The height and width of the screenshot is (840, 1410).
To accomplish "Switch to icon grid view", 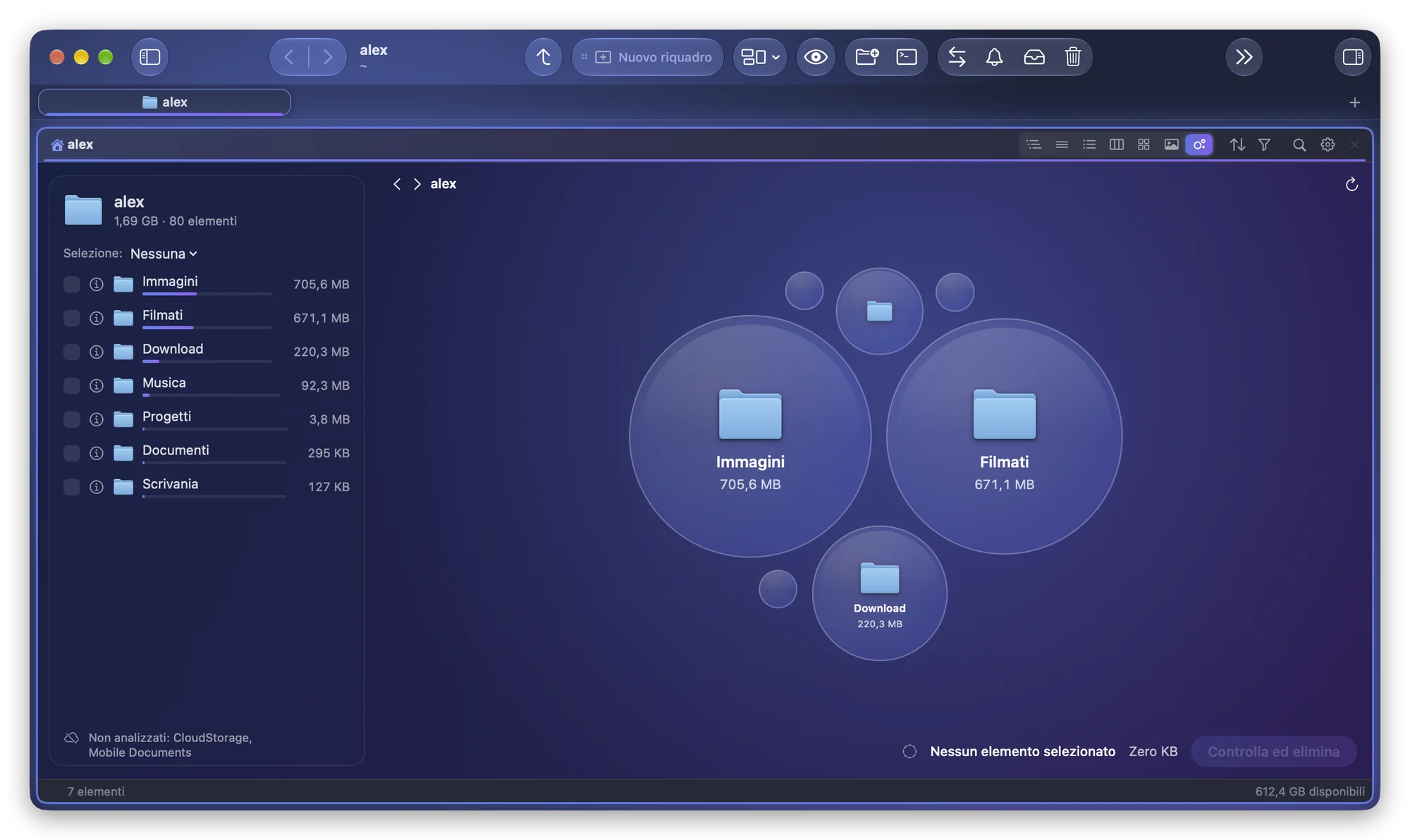I will point(1144,144).
